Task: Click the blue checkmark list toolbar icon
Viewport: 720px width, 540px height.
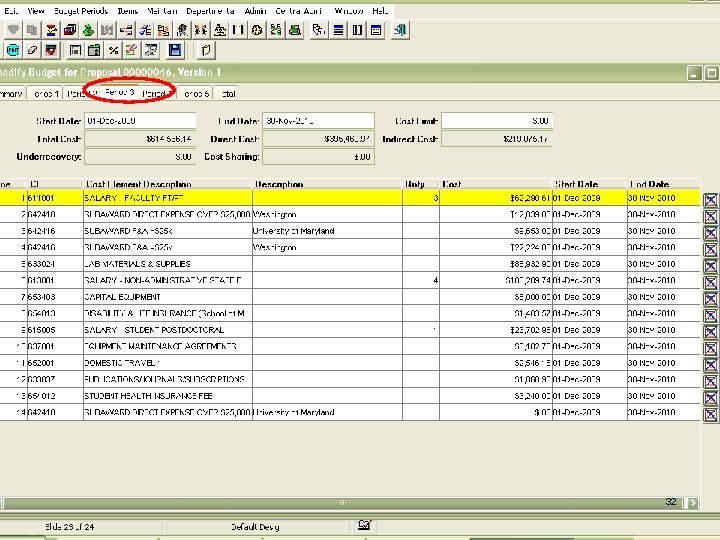Action: [145, 30]
